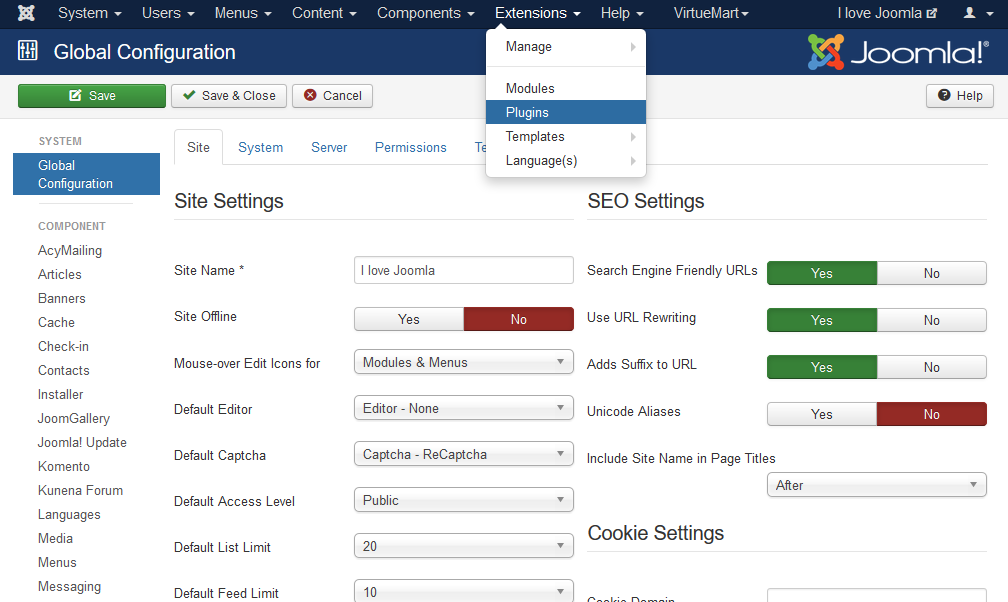Open the VirtueMart top menu
Image resolution: width=1008 pixels, height=602 pixels.
click(711, 13)
